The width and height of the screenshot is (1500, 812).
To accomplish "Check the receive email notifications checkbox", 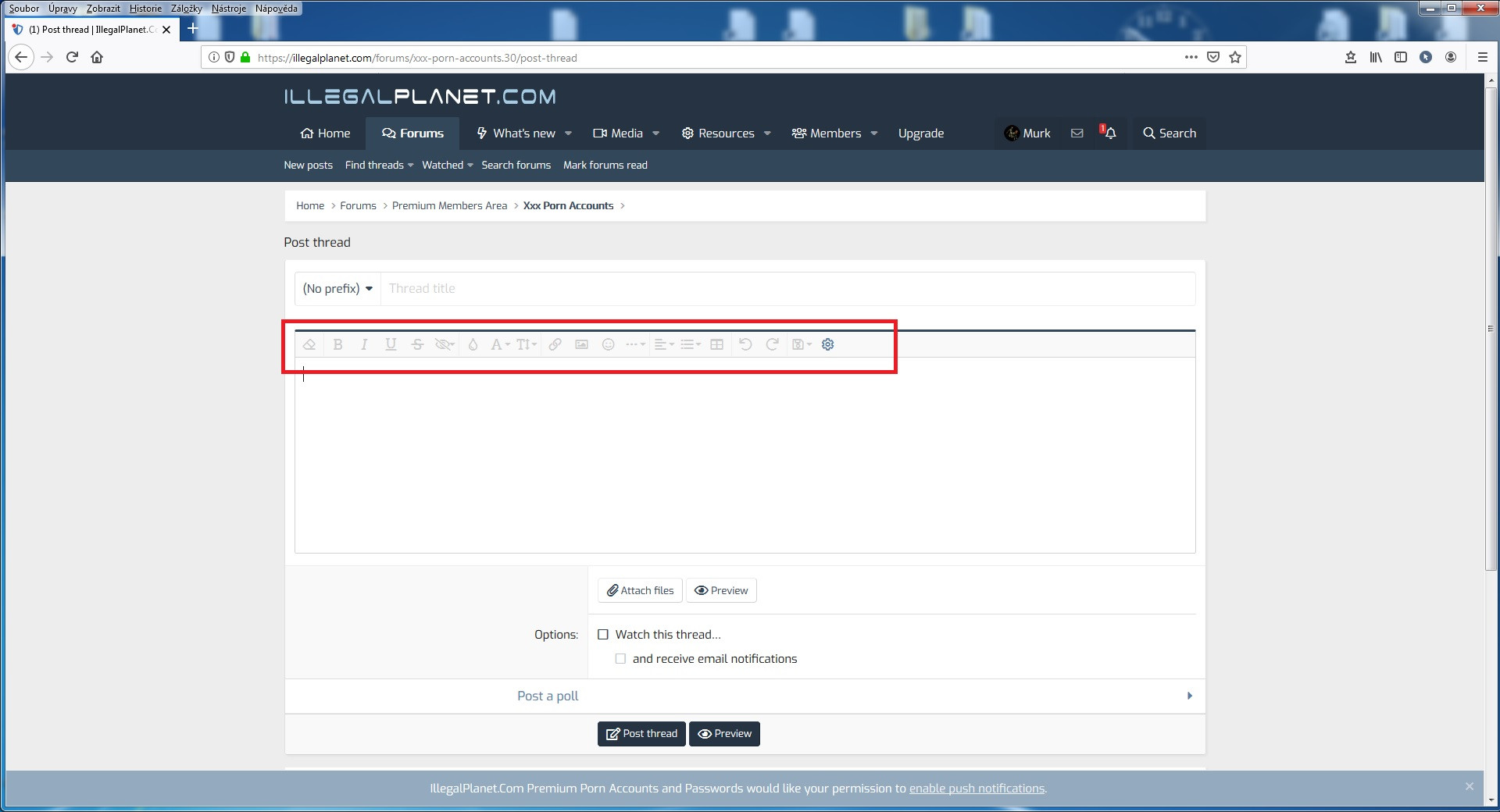I will (x=620, y=659).
